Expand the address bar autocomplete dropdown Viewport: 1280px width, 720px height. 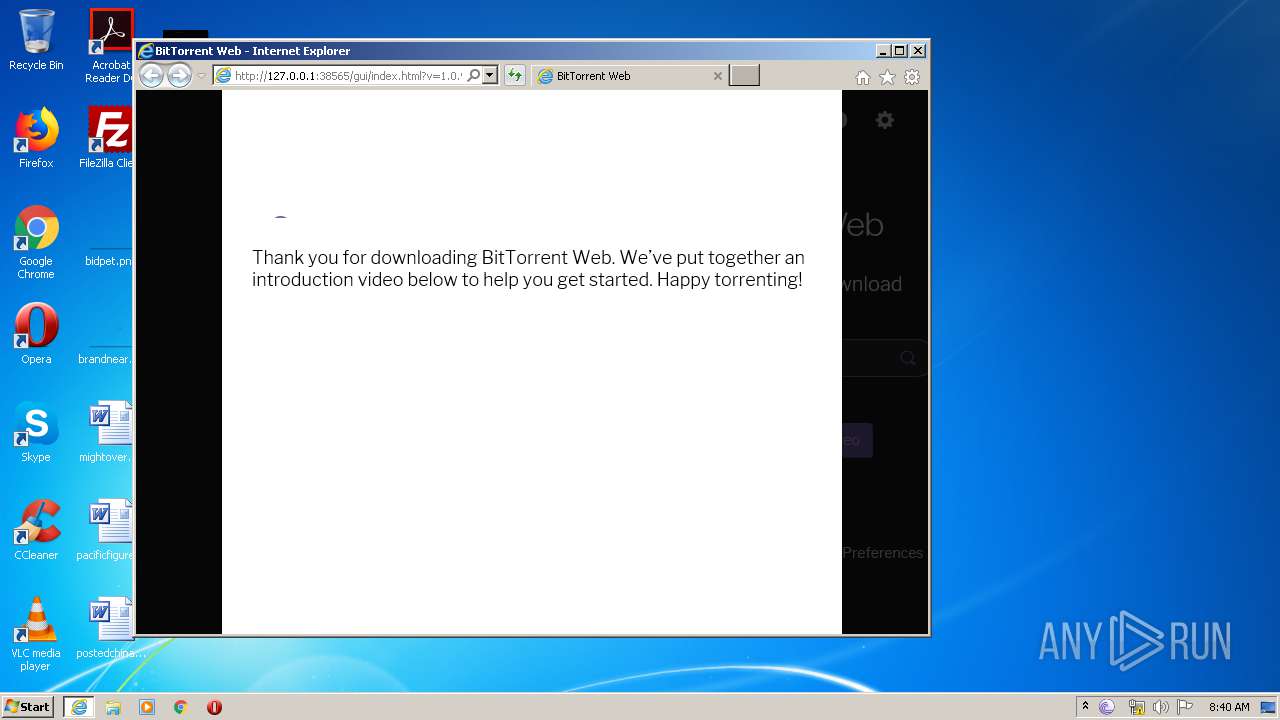coord(490,76)
